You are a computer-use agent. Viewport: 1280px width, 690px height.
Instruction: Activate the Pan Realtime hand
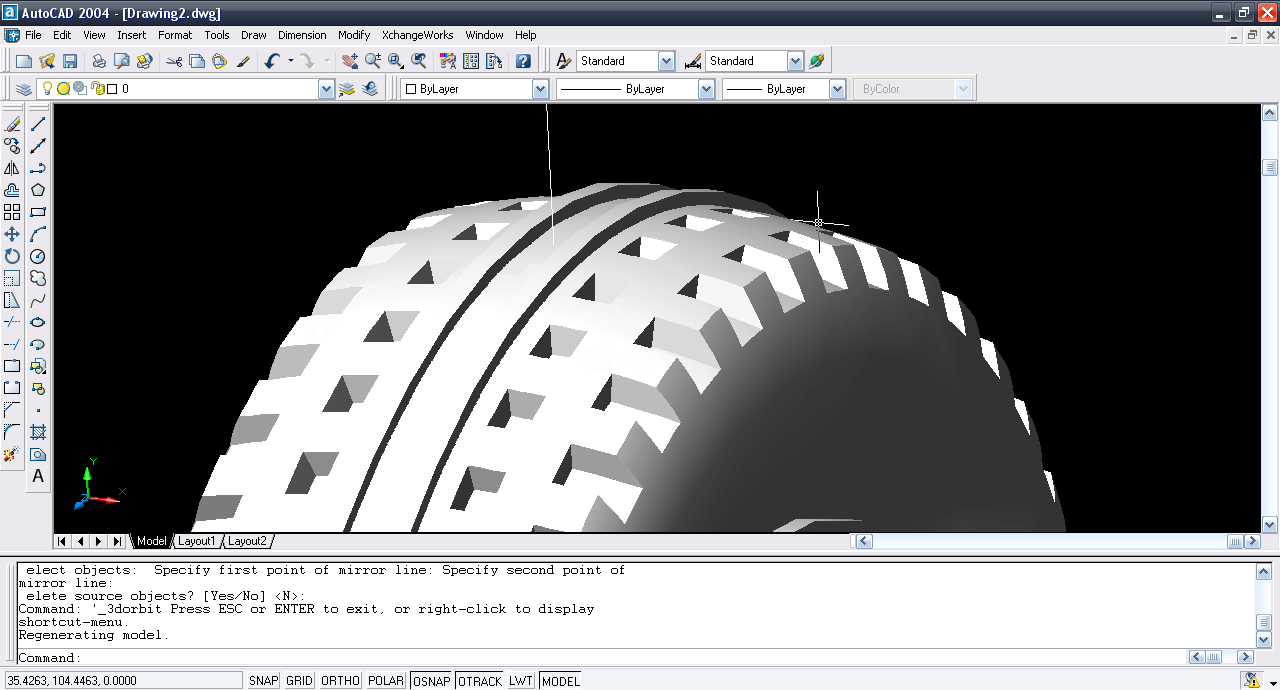pyautogui.click(x=349, y=61)
